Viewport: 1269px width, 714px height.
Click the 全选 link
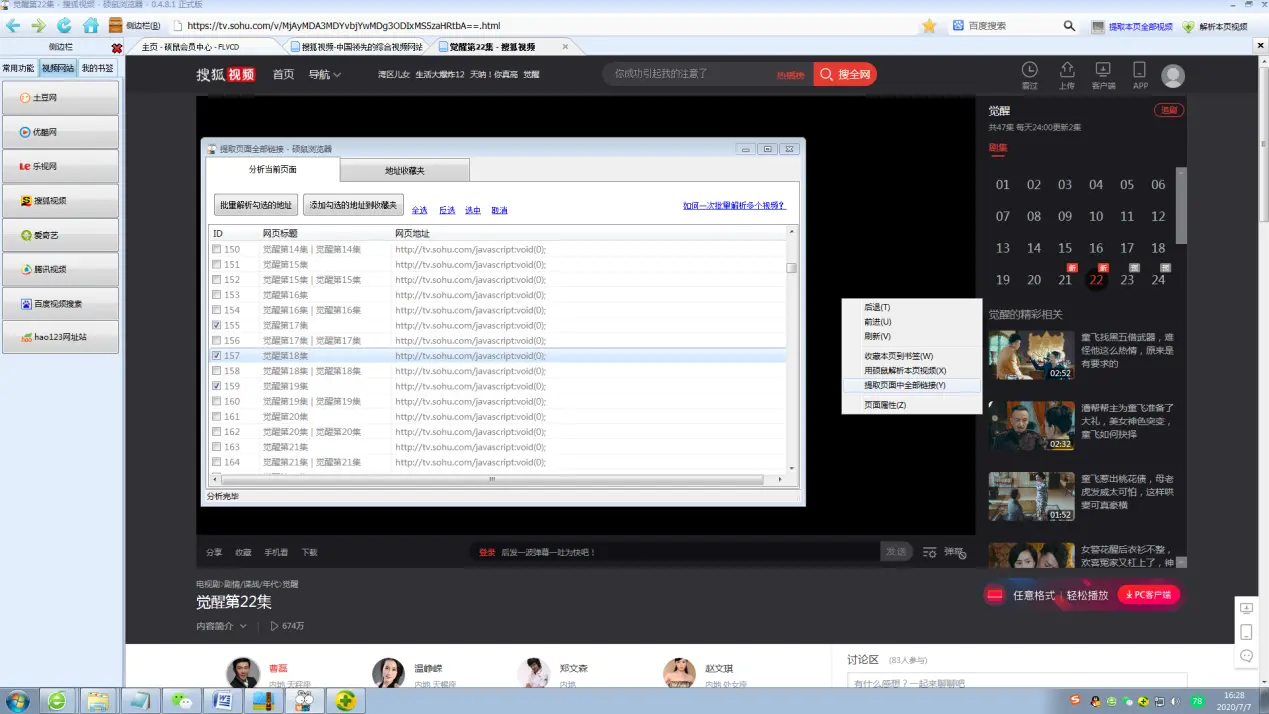click(x=420, y=210)
